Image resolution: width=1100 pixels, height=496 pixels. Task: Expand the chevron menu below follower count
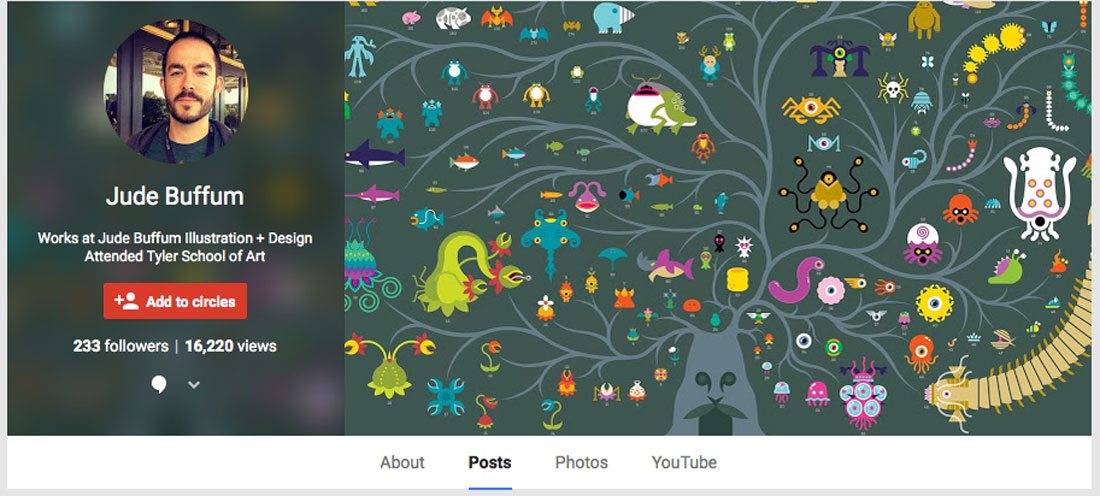pos(194,384)
